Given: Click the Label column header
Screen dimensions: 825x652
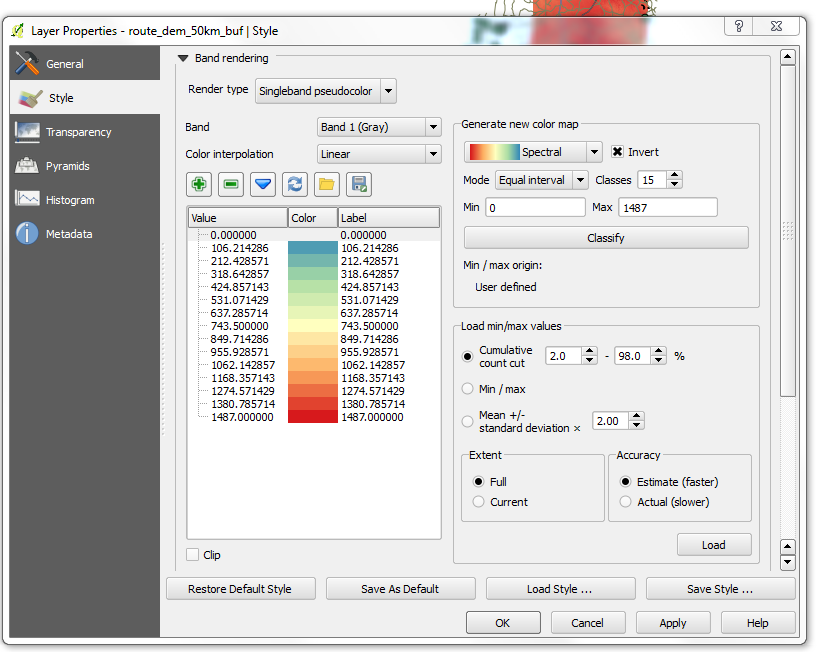Looking at the screenshot, I should coord(389,218).
